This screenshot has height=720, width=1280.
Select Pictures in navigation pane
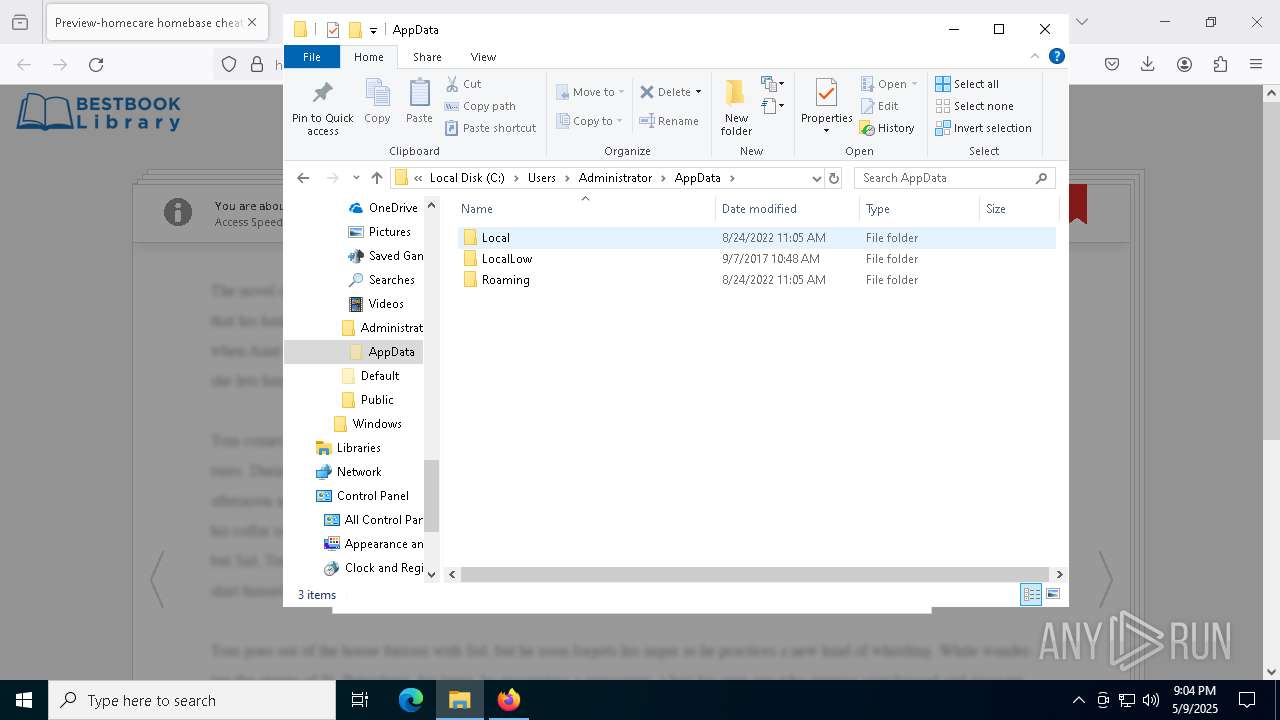tap(380, 232)
